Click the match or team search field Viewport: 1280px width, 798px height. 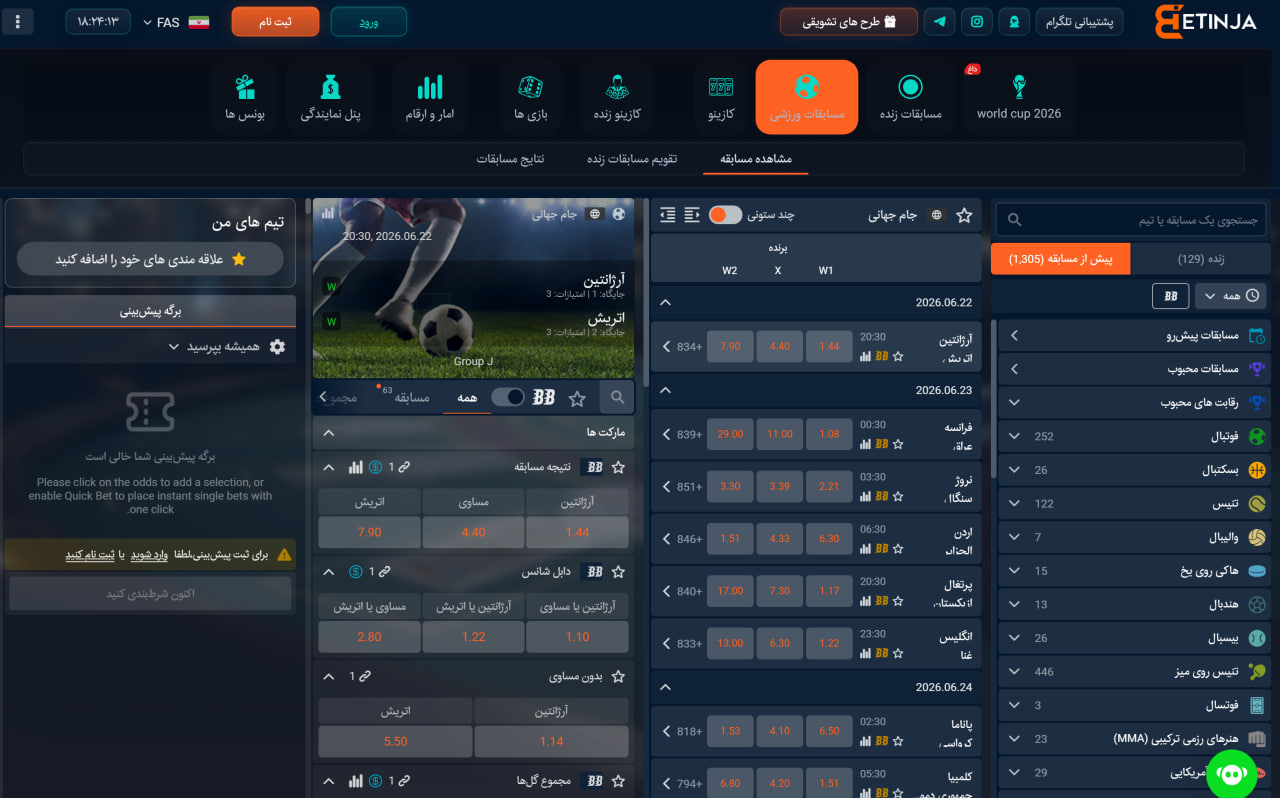[x=1131, y=219]
